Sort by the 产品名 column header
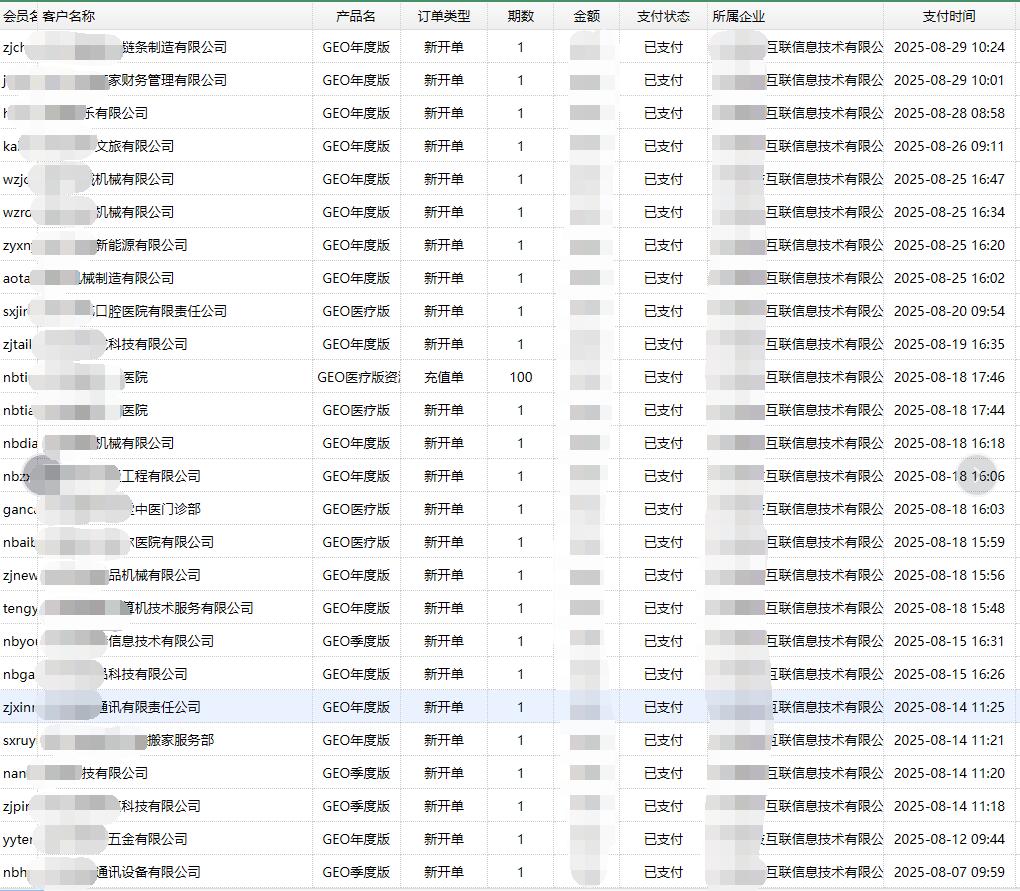Viewport: 1020px width, 891px height. point(356,16)
